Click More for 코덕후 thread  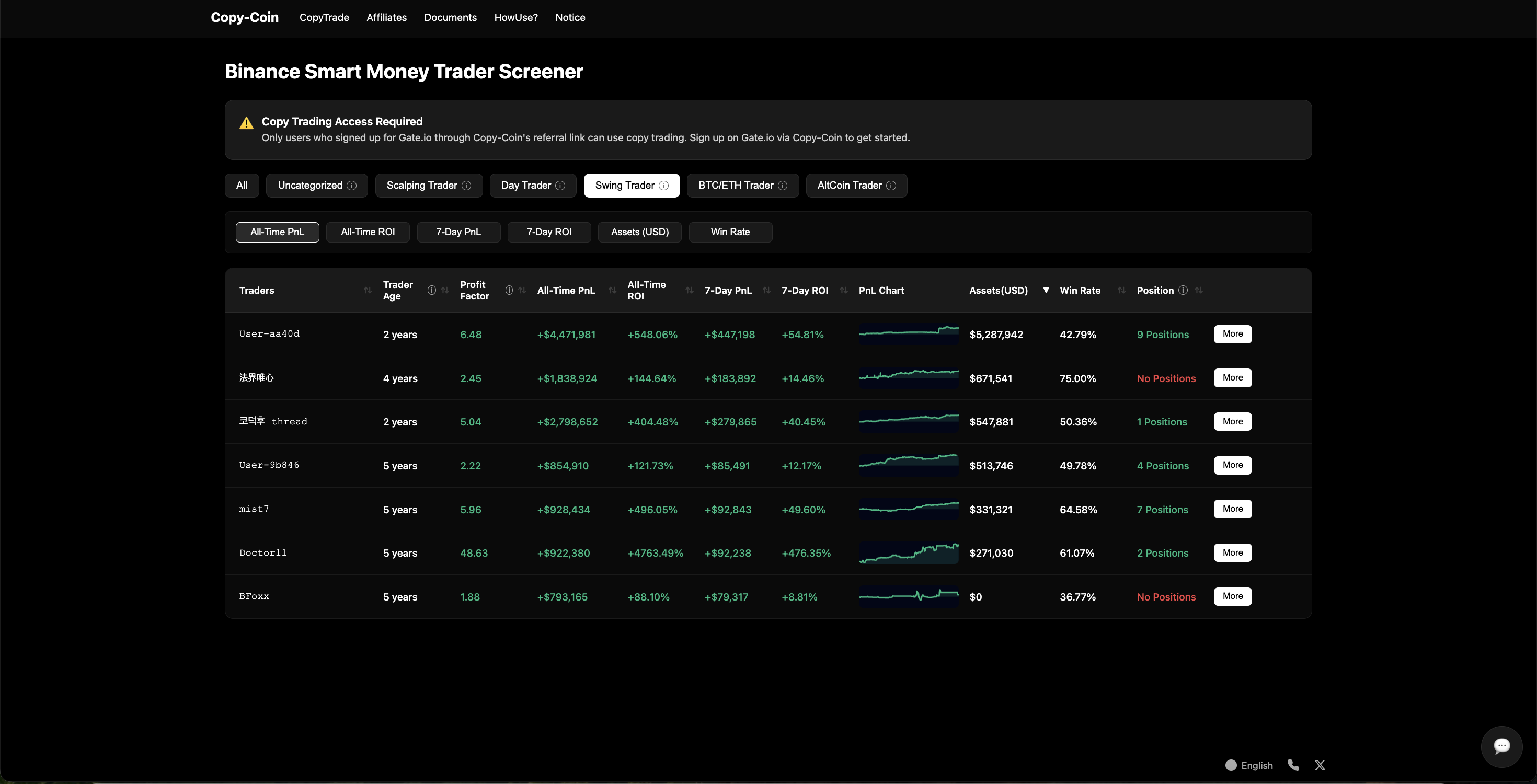coord(1233,421)
